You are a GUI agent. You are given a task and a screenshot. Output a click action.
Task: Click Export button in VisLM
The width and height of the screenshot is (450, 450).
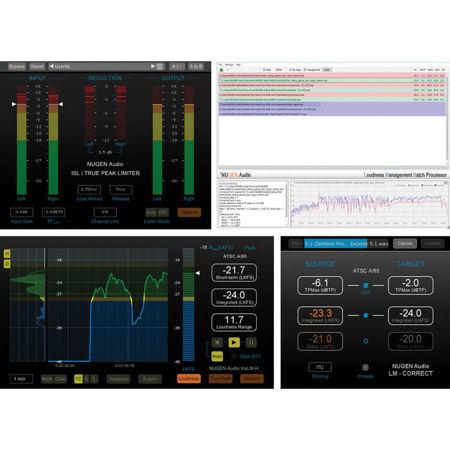tap(150, 379)
